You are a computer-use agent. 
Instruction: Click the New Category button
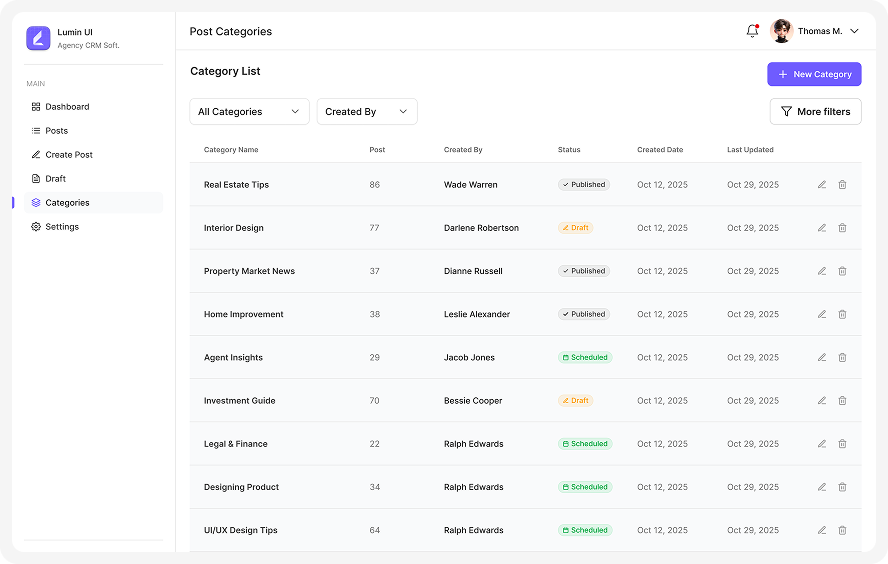point(813,74)
